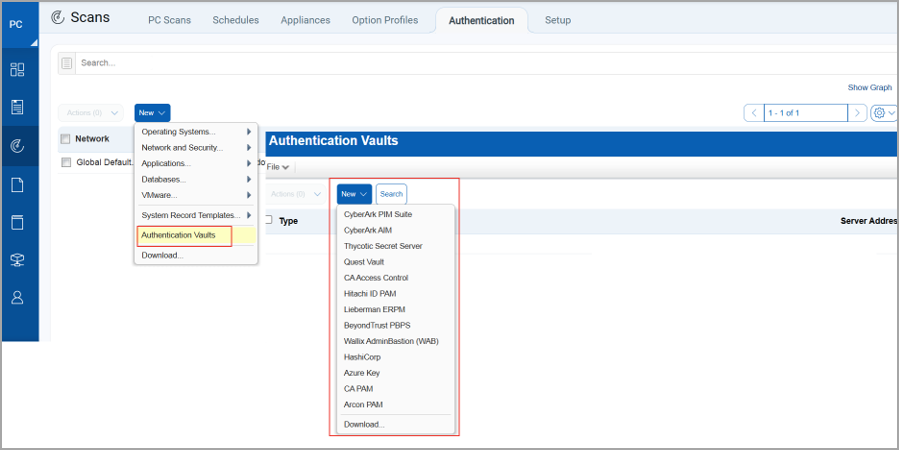Click the search filter list icon

[x=67, y=63]
